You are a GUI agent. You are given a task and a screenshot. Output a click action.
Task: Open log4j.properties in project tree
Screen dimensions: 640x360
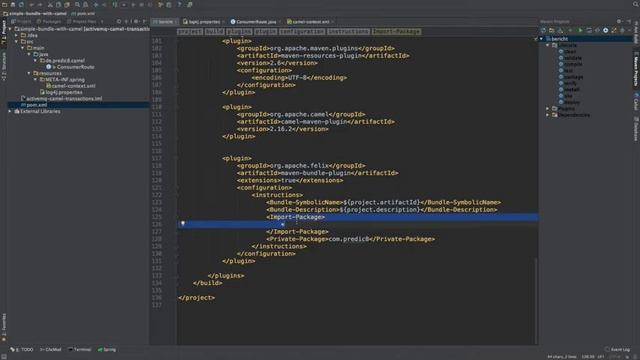61,92
